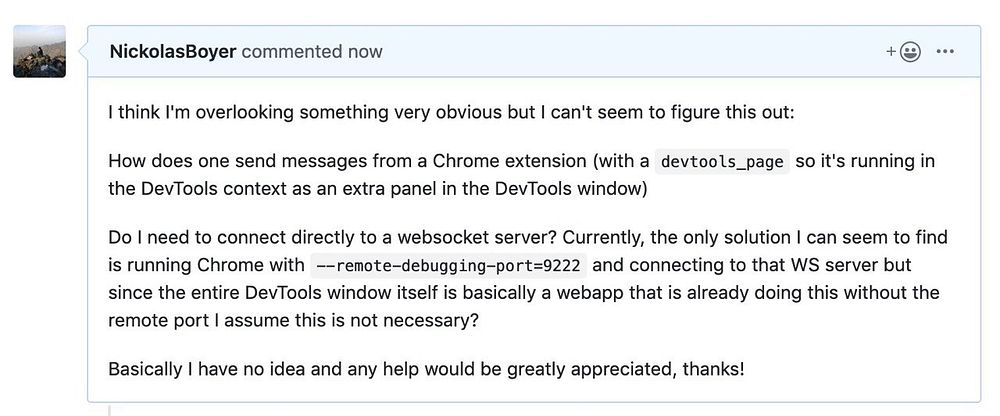This screenshot has width=1000, height=416.
Task: Click the devtools_page inline code snippet
Action: click(x=722, y=162)
